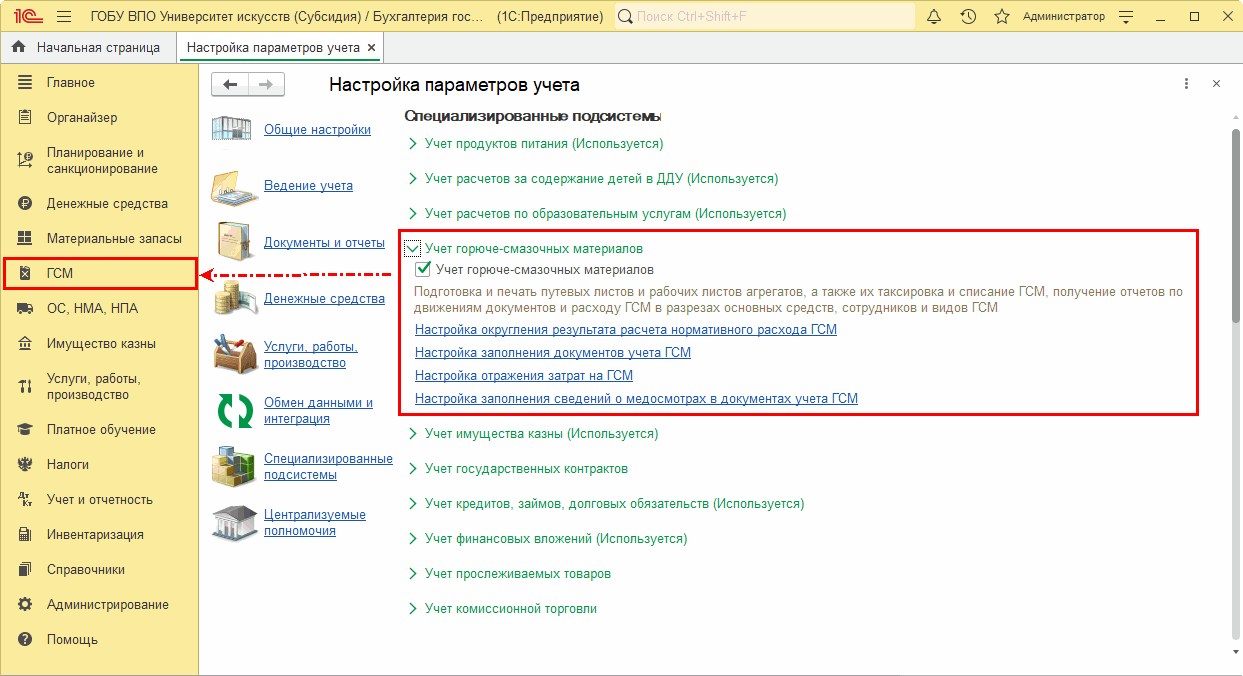Screen dimensions: 1243x676
Task: Open the history clock icon
Action: [968, 17]
